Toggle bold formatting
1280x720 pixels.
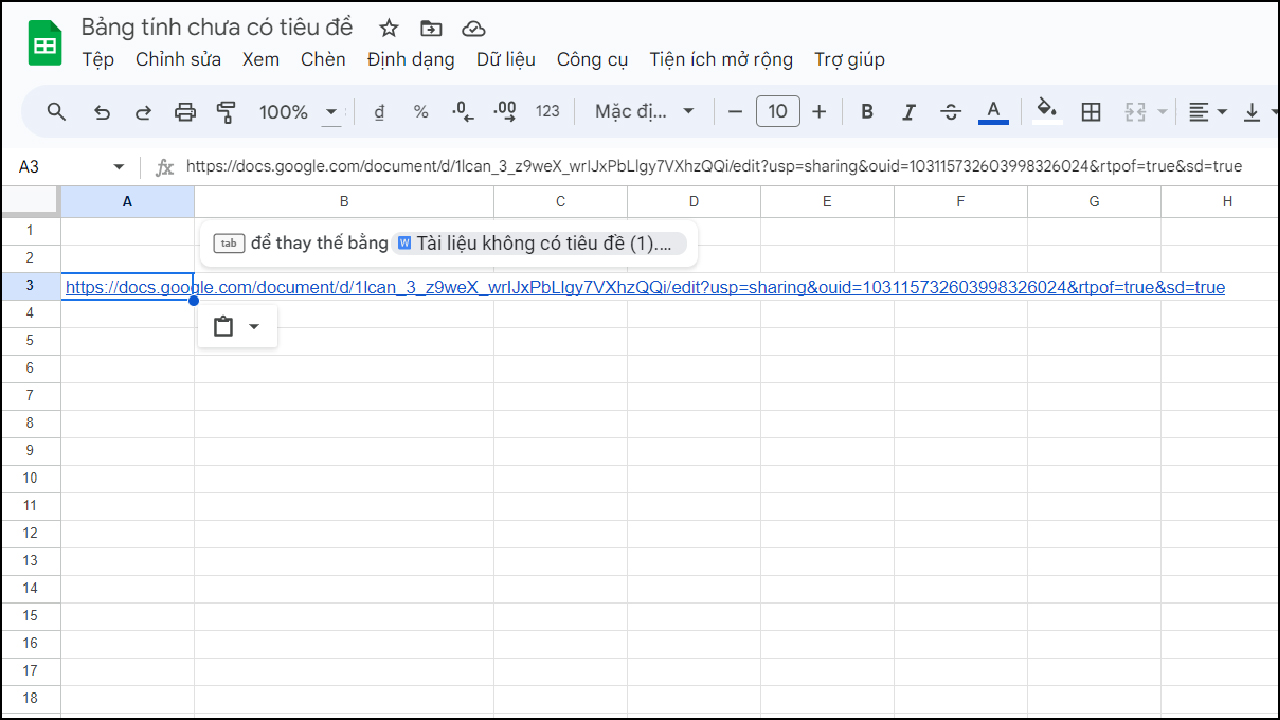tap(867, 112)
